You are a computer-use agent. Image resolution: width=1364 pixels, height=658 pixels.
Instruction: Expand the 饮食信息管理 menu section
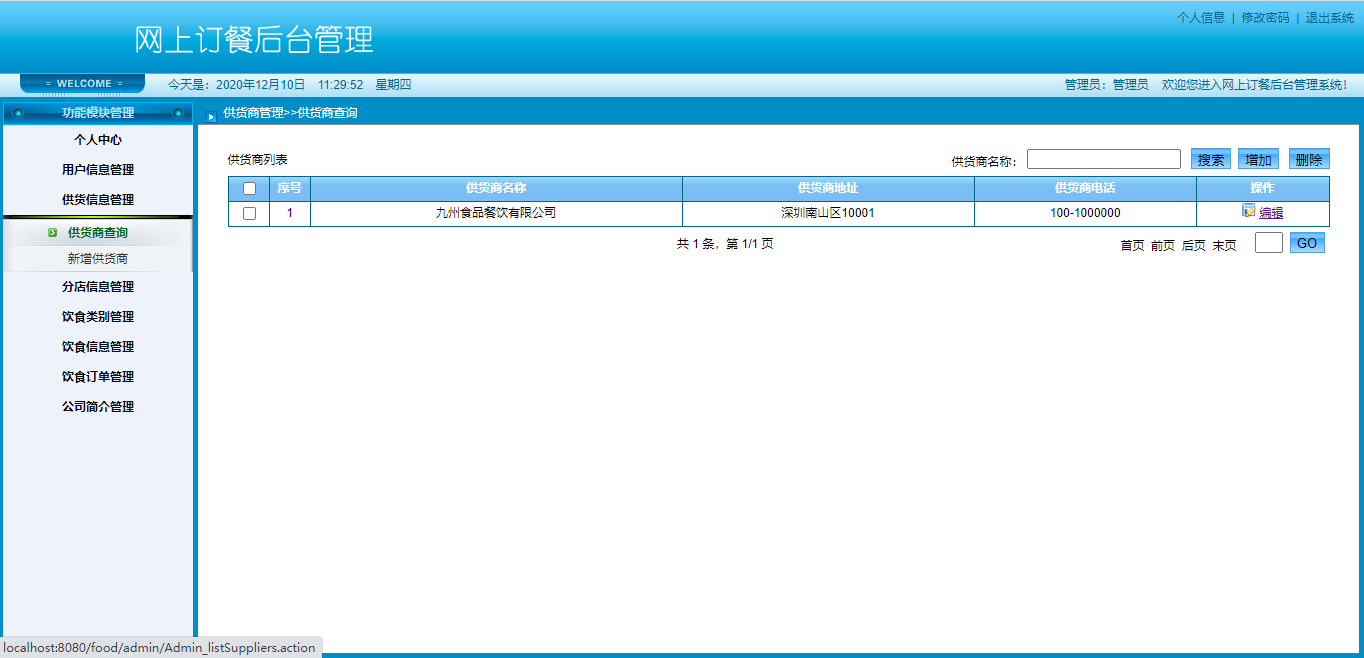point(97,347)
